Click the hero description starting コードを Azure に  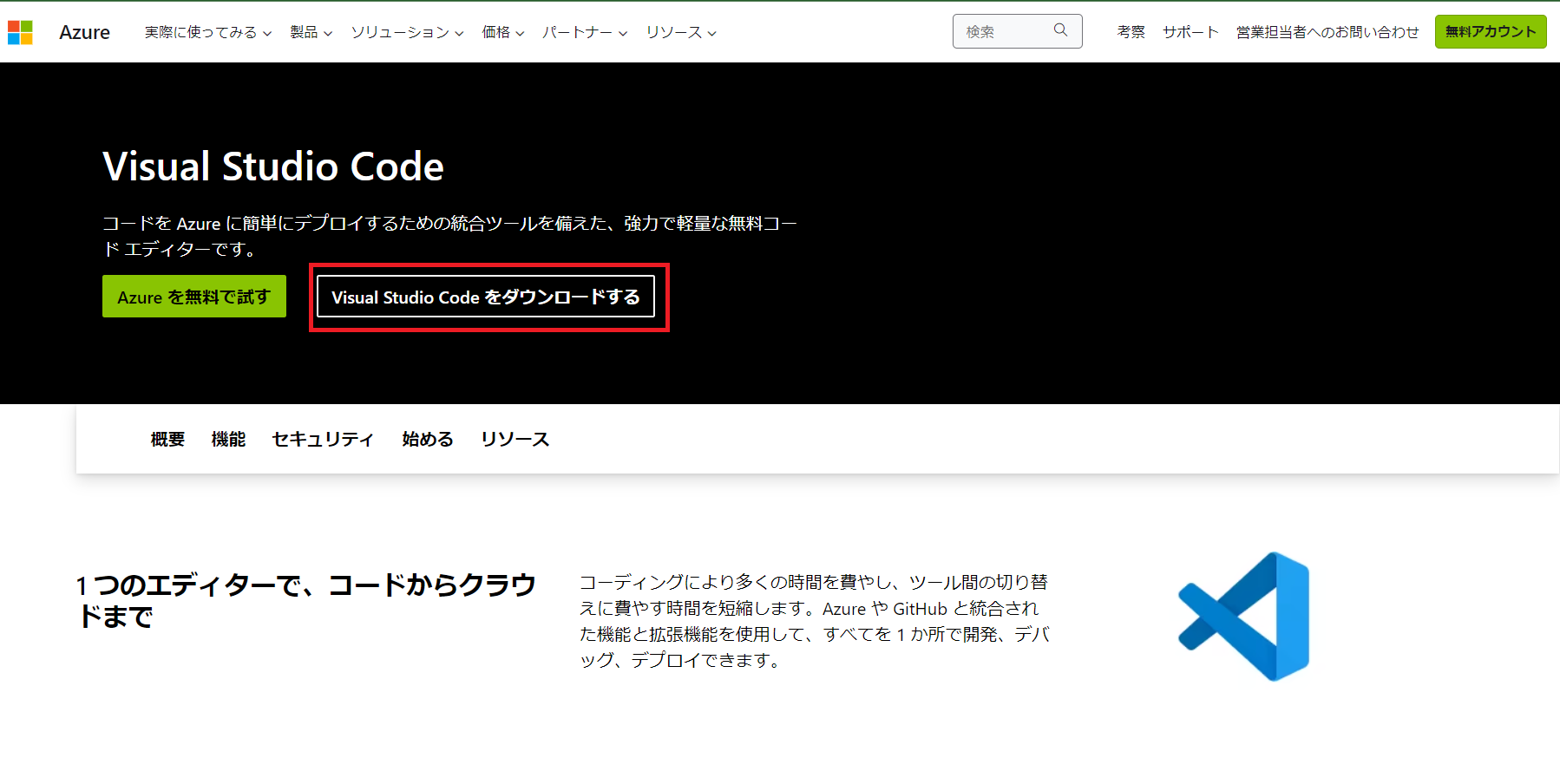click(449, 236)
